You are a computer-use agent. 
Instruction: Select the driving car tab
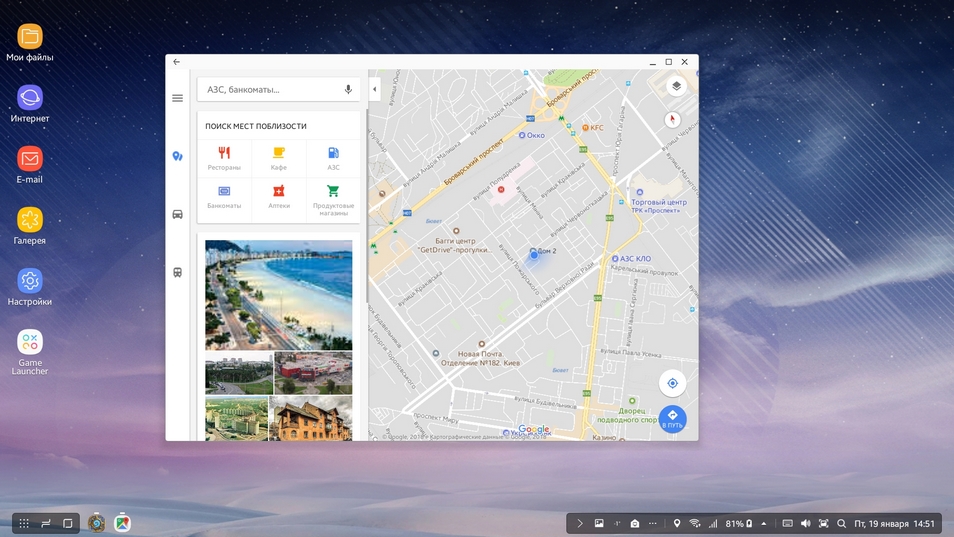tap(177, 214)
